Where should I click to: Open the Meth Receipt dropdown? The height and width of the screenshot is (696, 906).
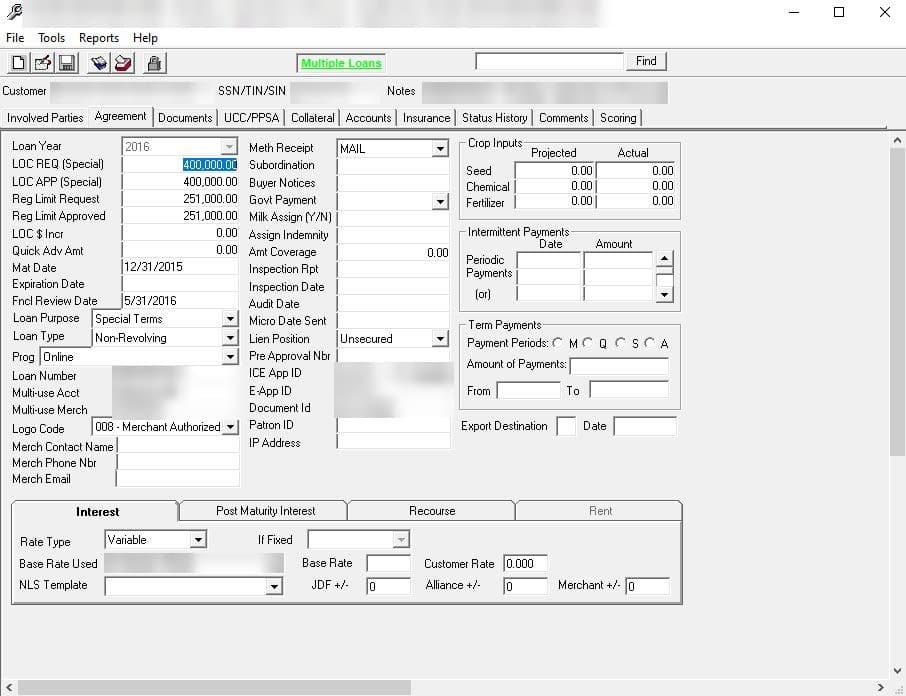pyautogui.click(x=440, y=148)
